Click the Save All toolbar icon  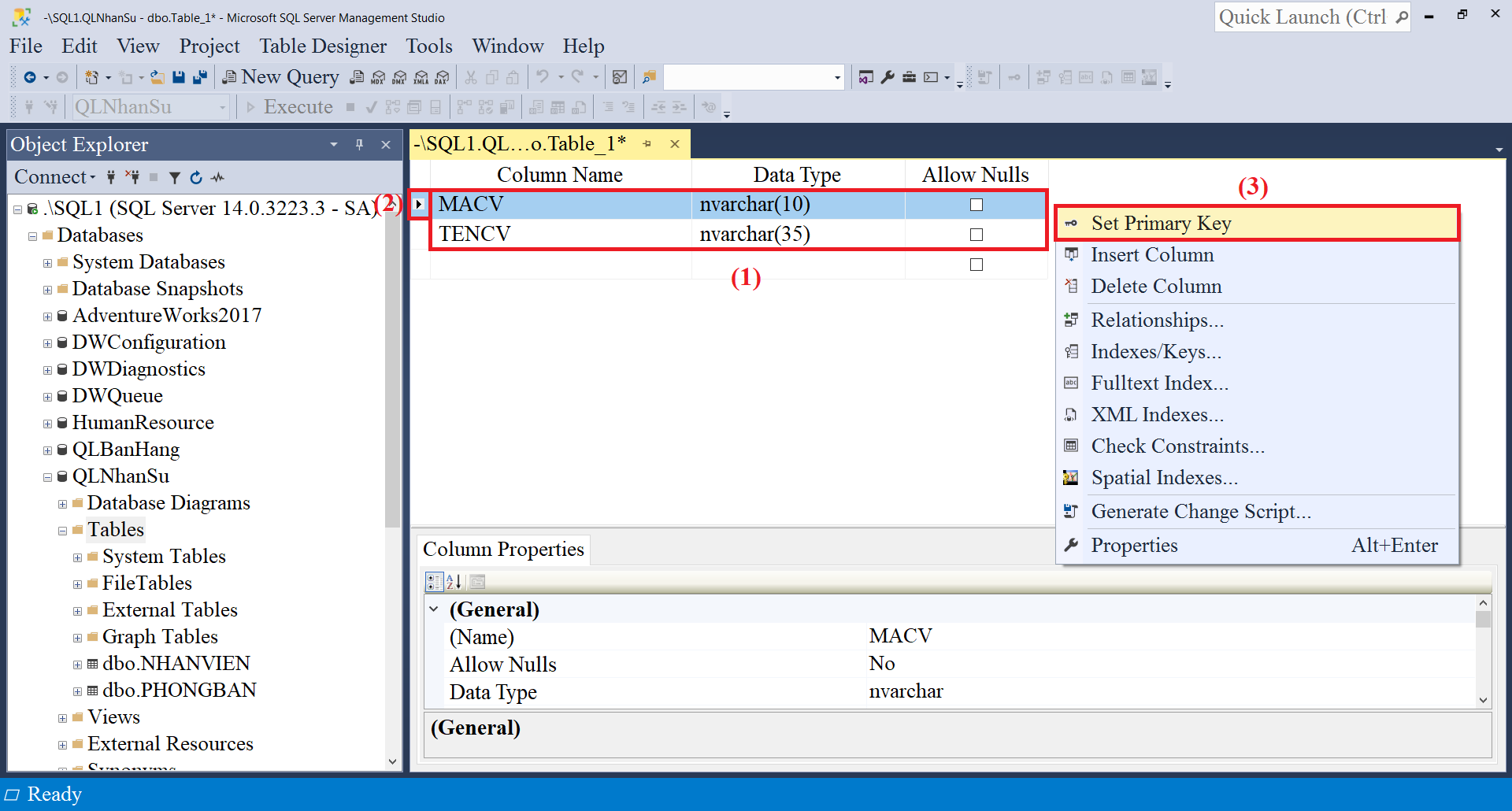coord(200,77)
